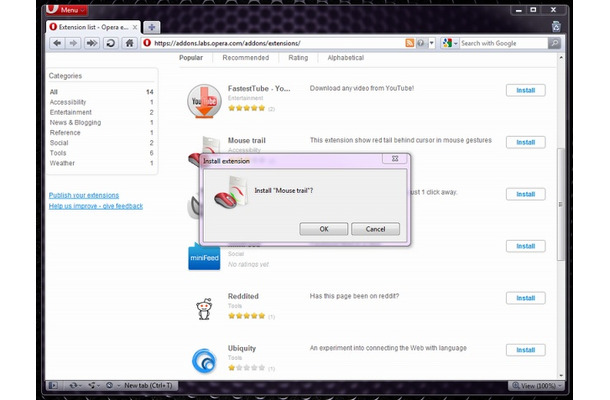
Task: Open the View (100%) zoom dropdown
Action: [536, 386]
